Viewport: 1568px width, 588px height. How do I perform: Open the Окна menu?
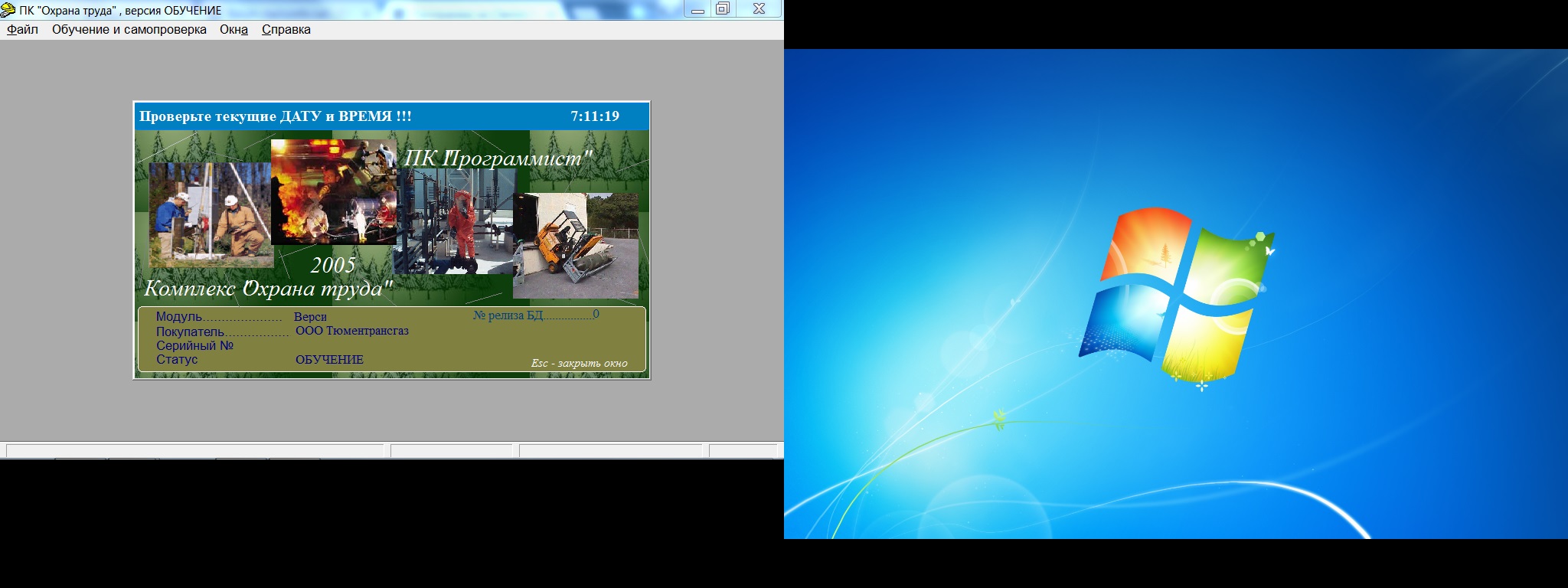[234, 30]
